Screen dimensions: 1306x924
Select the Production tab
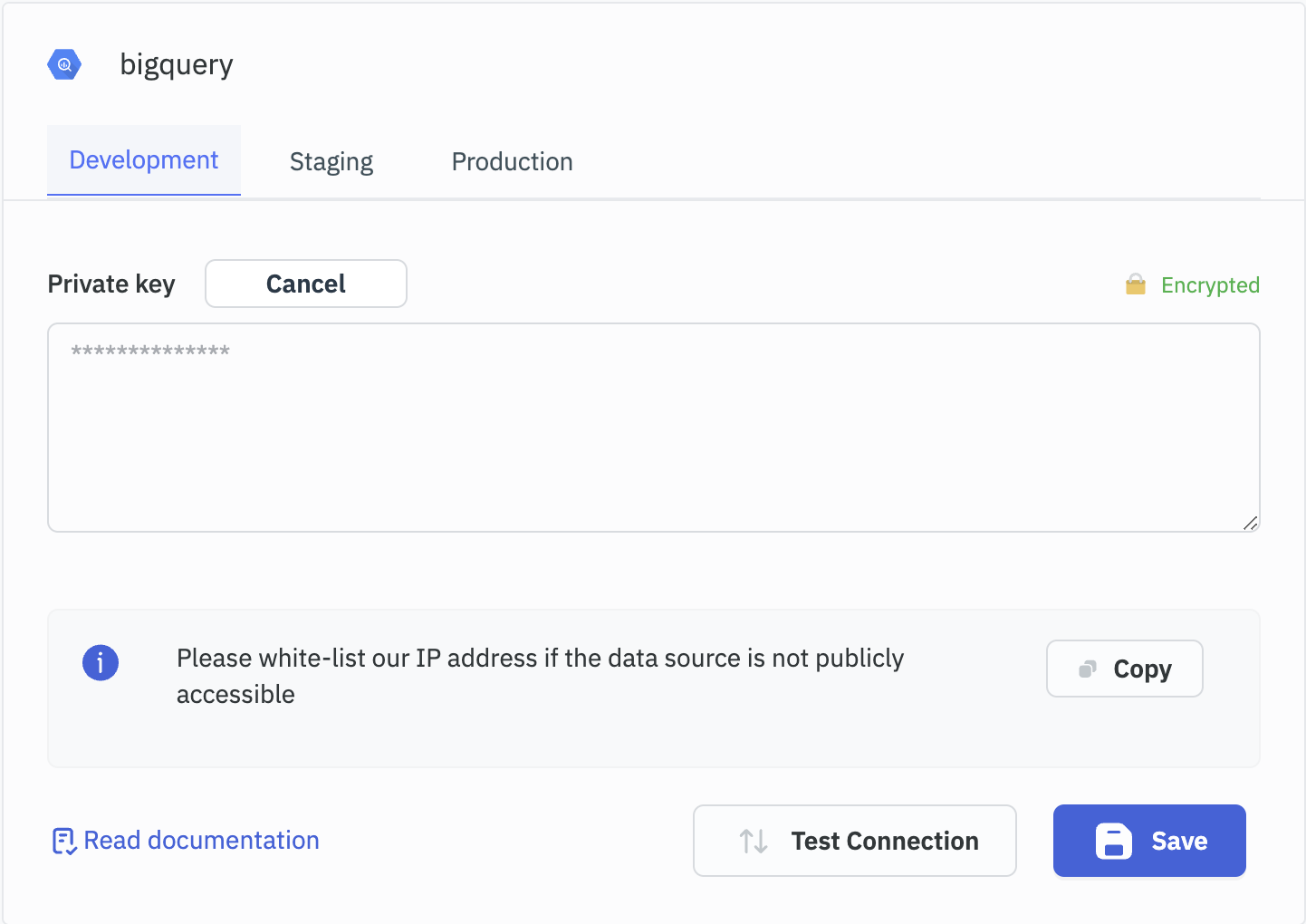point(512,162)
